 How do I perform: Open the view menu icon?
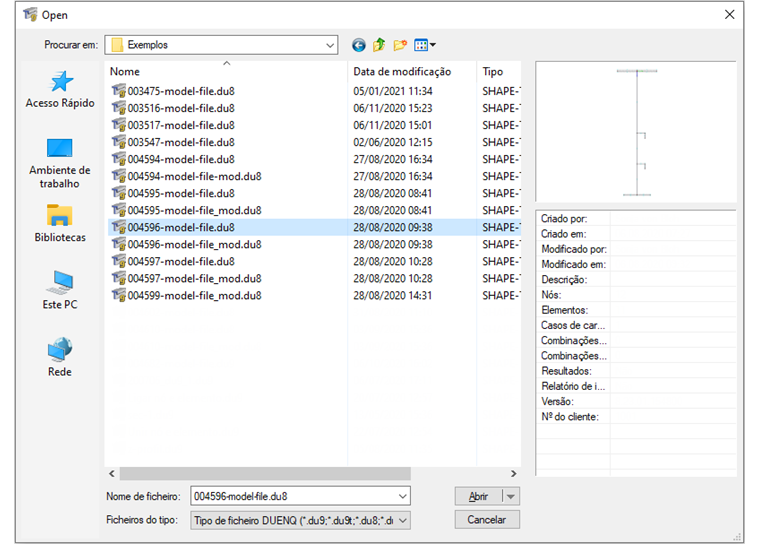(x=425, y=45)
